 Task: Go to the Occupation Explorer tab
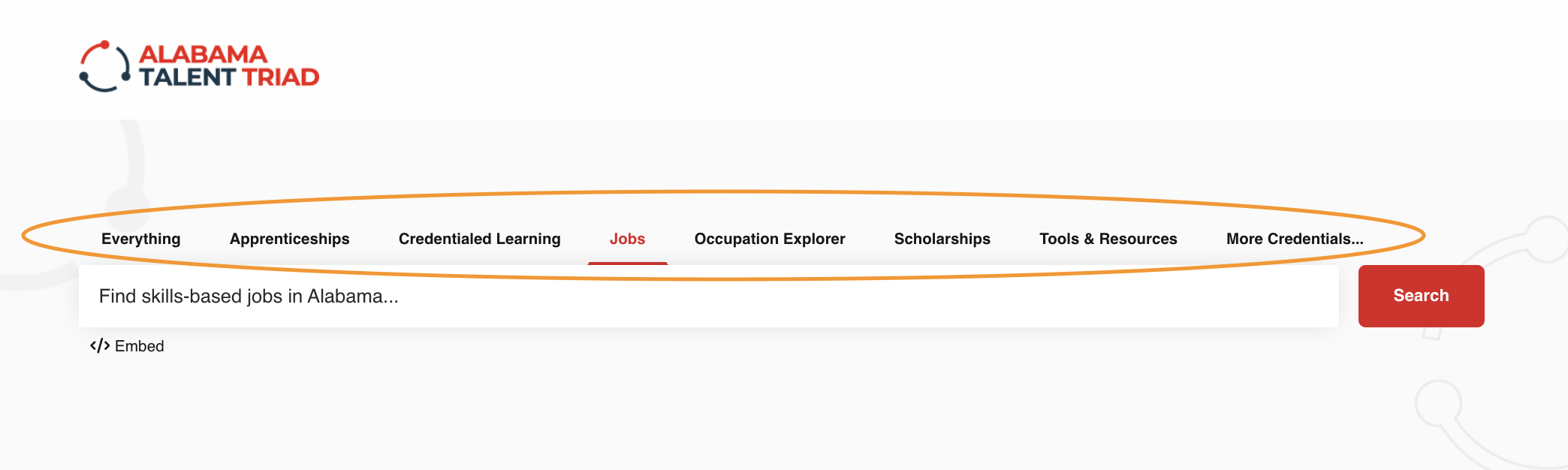click(770, 239)
